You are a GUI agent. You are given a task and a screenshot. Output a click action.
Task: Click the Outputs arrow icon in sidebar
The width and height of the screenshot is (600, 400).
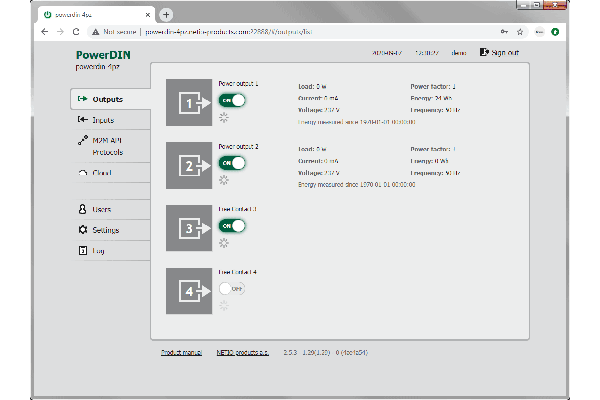pos(82,99)
